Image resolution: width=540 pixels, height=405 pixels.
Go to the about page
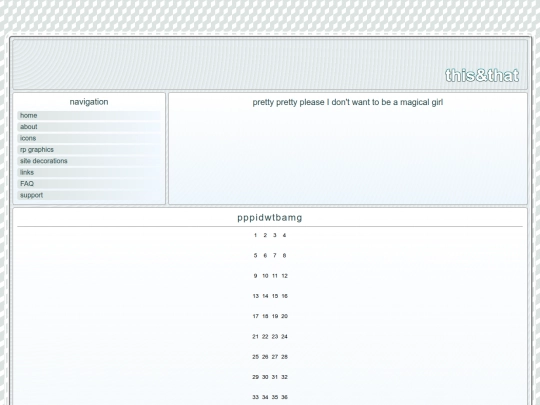[x=89, y=127]
